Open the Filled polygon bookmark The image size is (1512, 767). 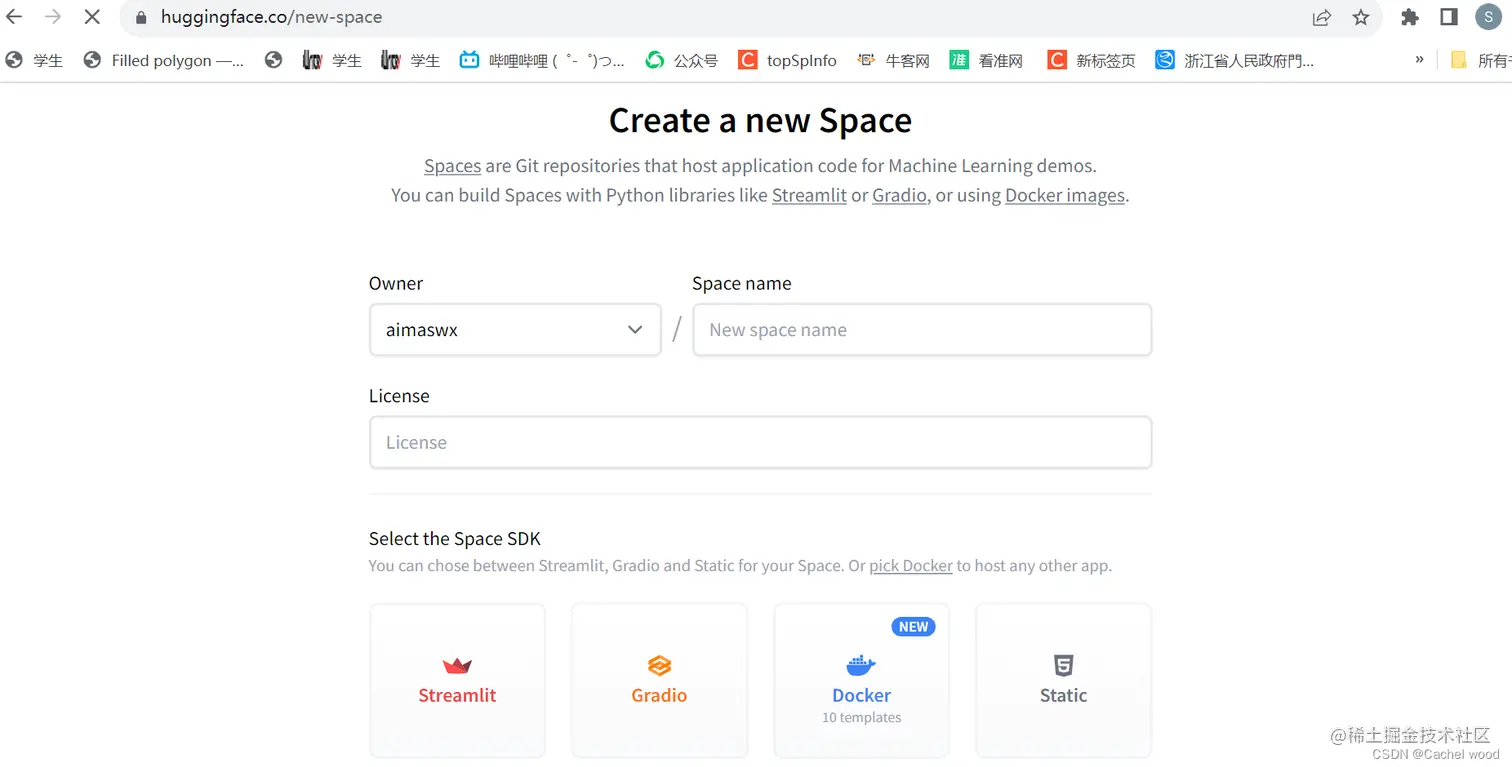[x=165, y=60]
